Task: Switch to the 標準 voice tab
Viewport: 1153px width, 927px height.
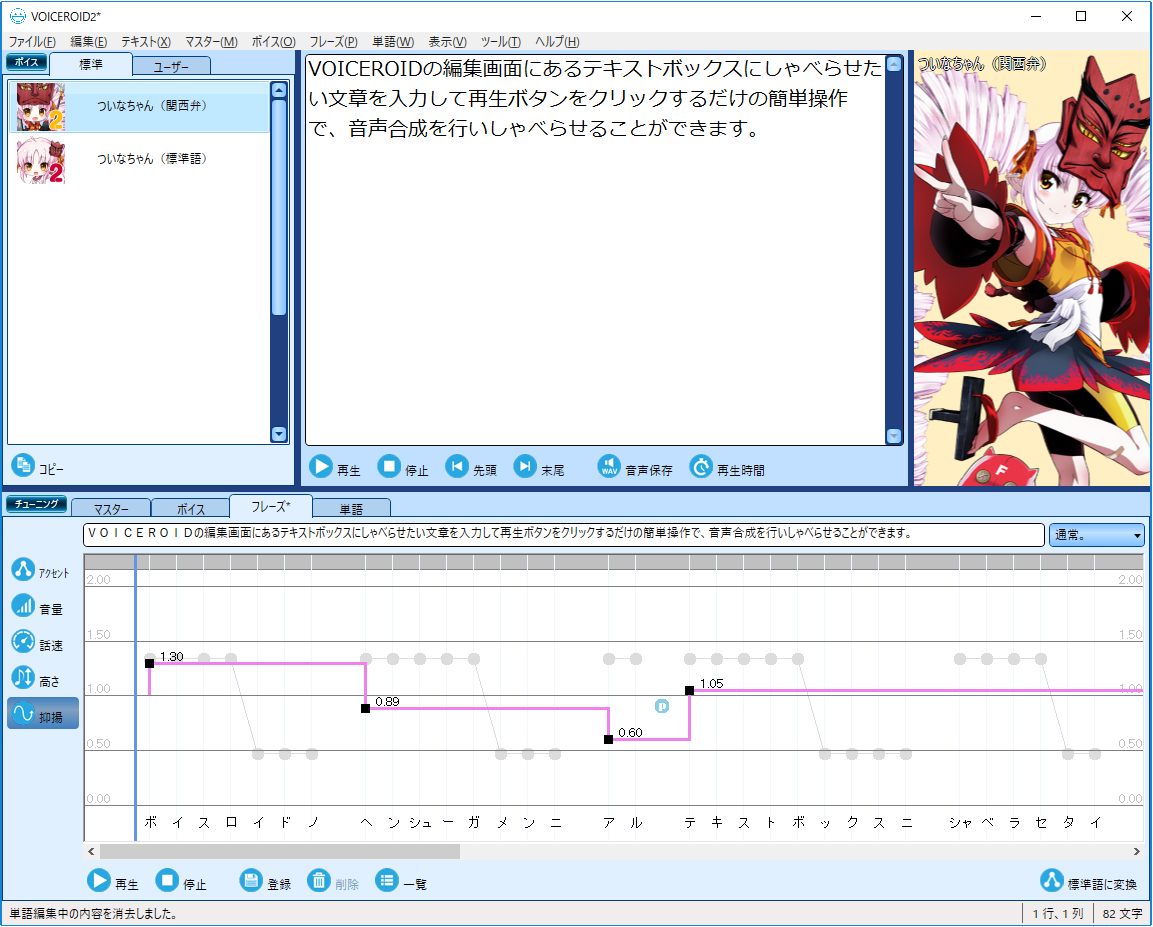Action: point(91,64)
